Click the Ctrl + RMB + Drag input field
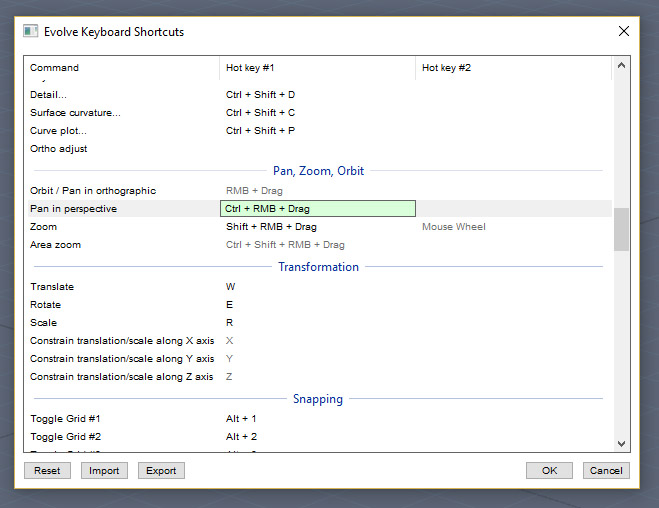The height and width of the screenshot is (508, 659). click(x=318, y=208)
